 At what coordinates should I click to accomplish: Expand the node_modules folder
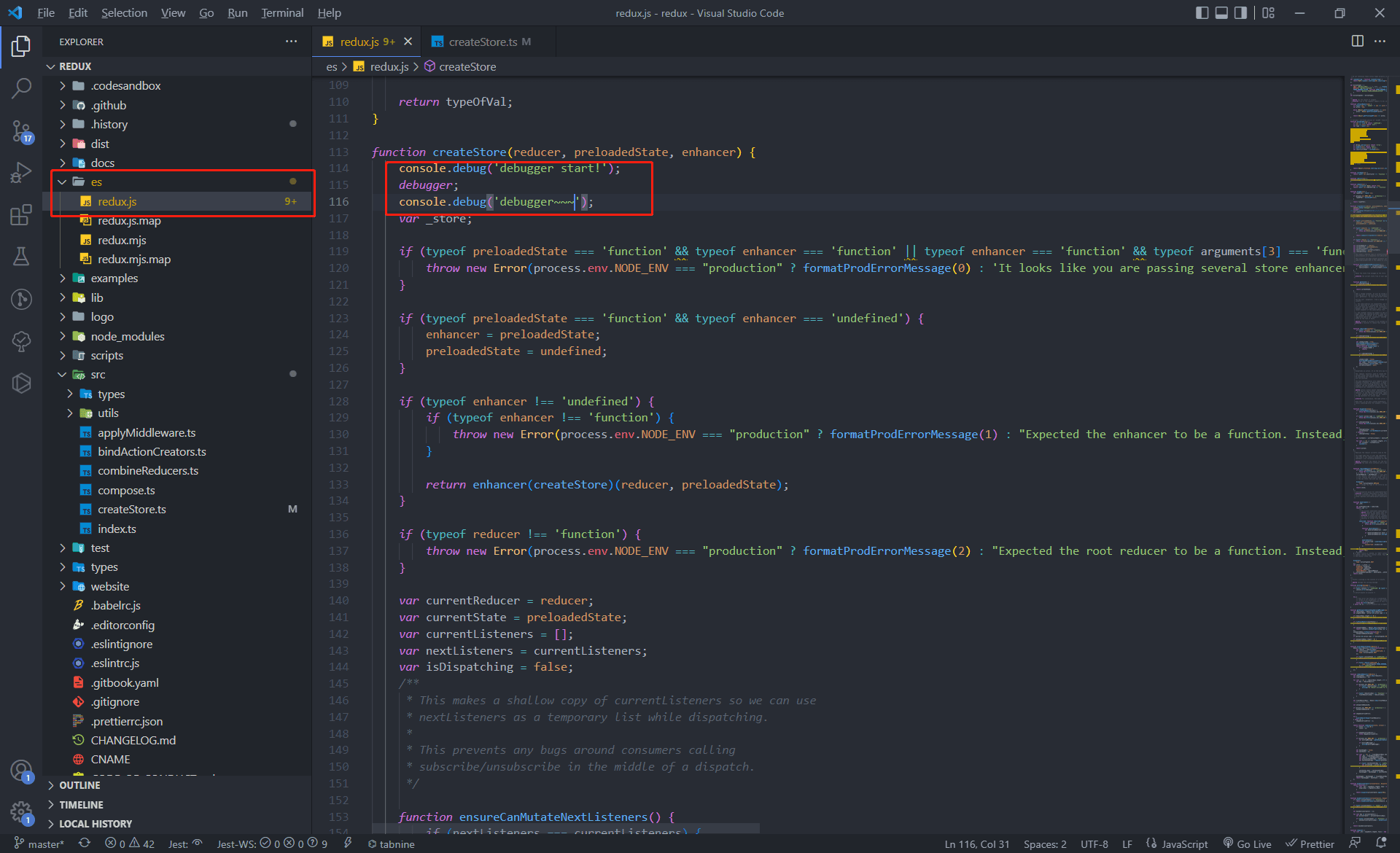pyautogui.click(x=177, y=336)
